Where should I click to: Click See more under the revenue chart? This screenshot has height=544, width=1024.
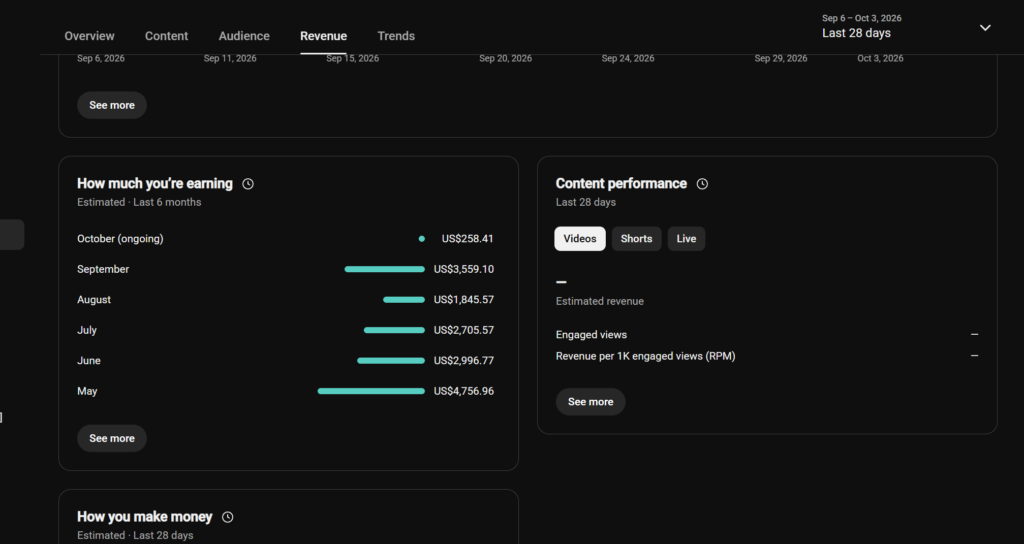click(x=112, y=105)
